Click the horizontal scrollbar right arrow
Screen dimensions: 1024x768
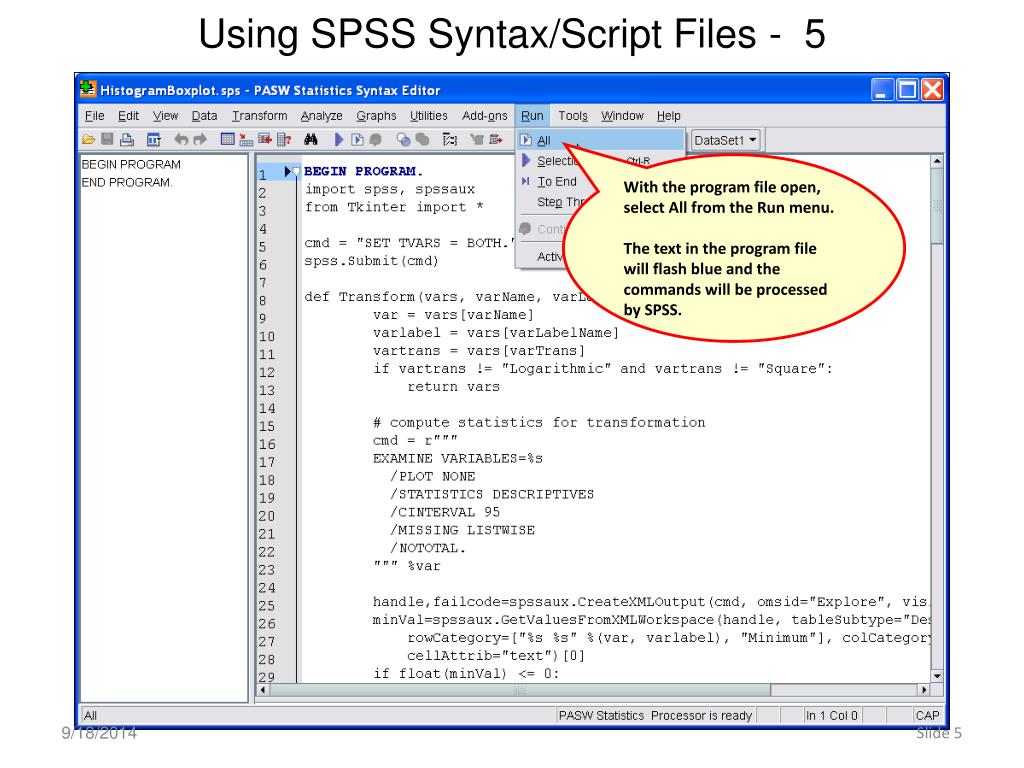[x=924, y=690]
